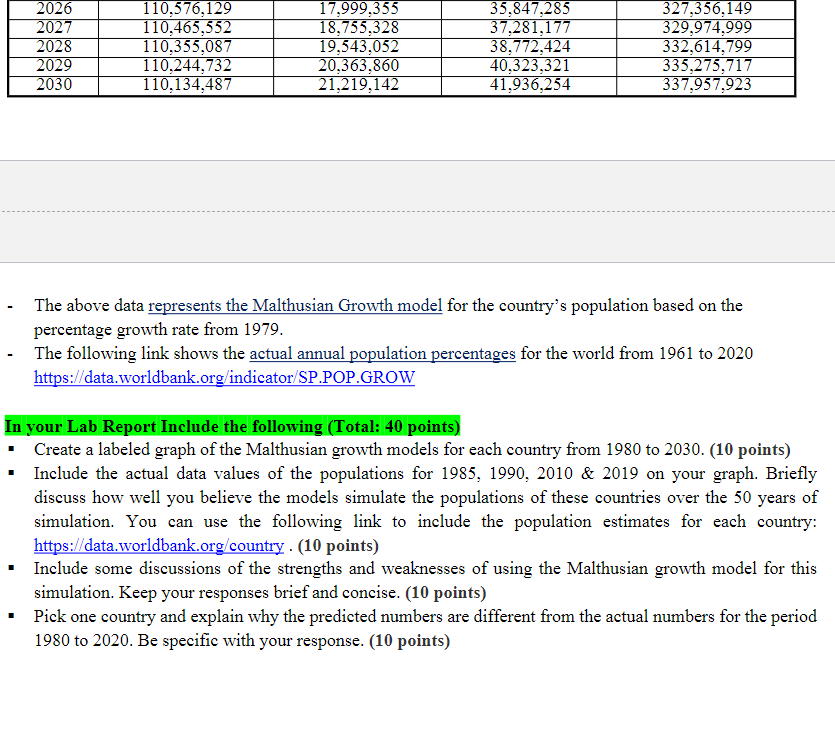
Task: Click the table cell containing 110,576,129
Action: (x=186, y=9)
